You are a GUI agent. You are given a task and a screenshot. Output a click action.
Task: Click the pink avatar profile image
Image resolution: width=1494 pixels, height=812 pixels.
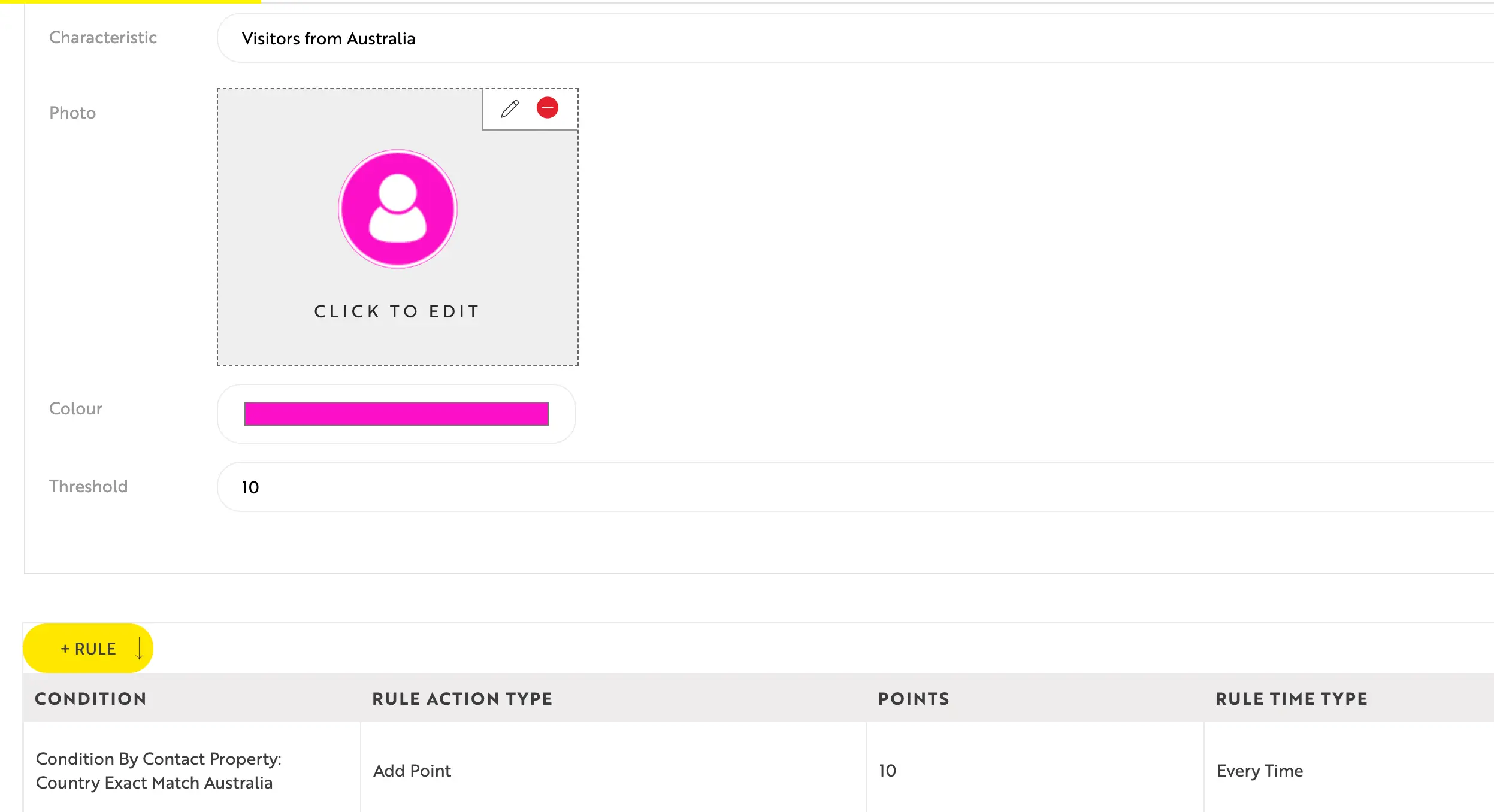[398, 209]
